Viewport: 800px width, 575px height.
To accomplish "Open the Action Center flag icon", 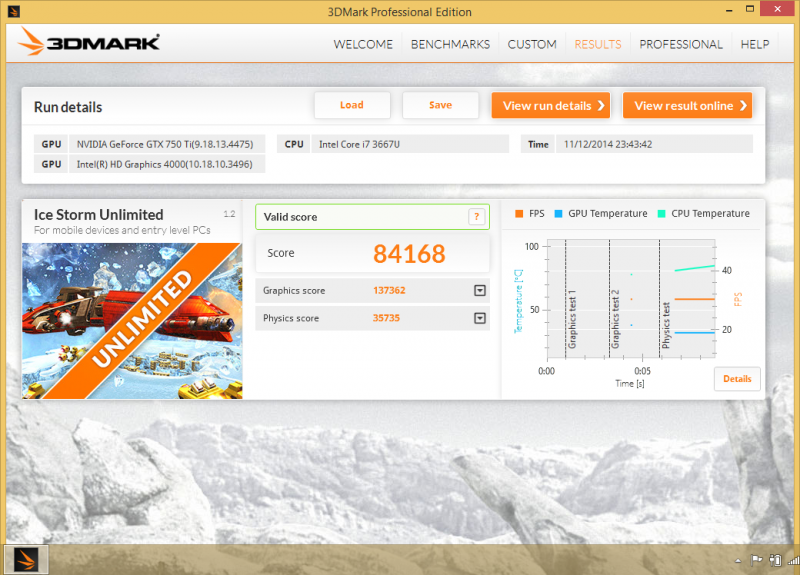I will tap(756, 560).
